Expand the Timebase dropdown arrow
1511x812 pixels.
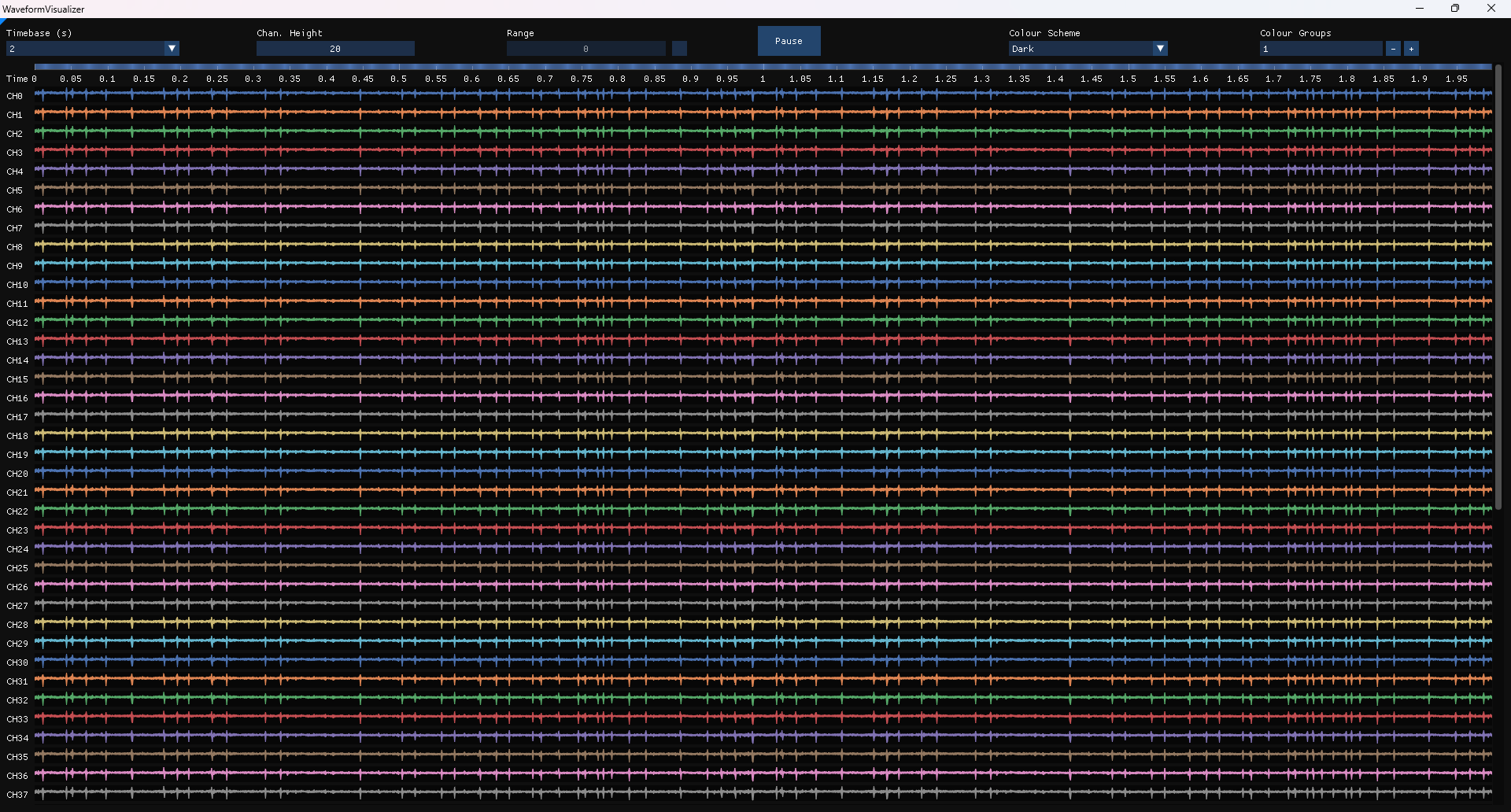point(172,48)
